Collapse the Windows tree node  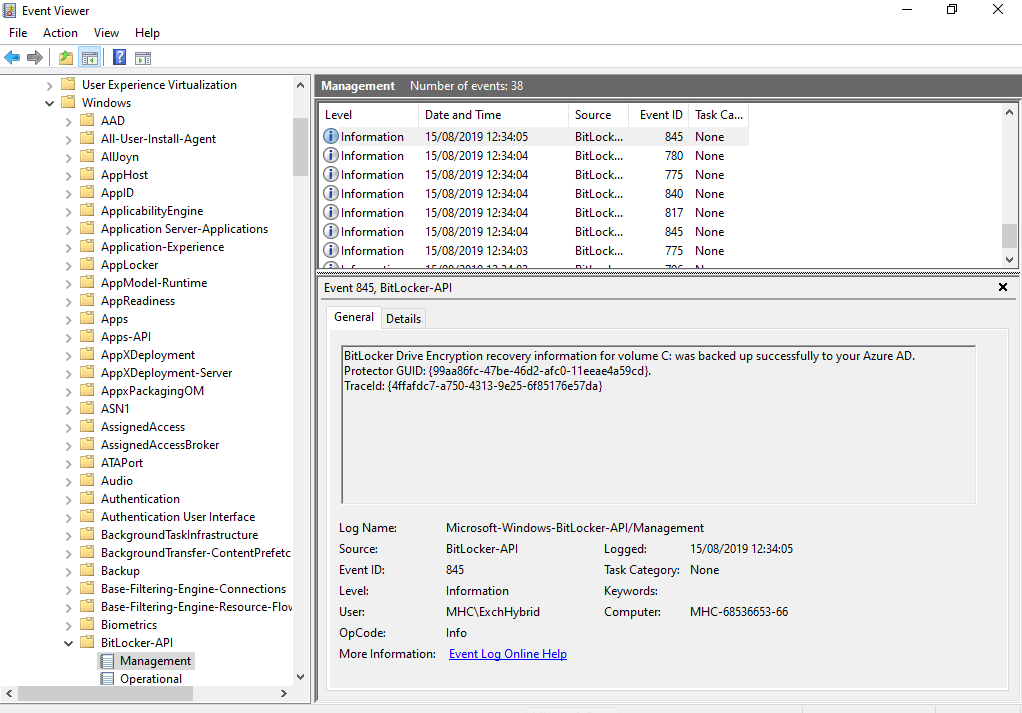coord(49,102)
